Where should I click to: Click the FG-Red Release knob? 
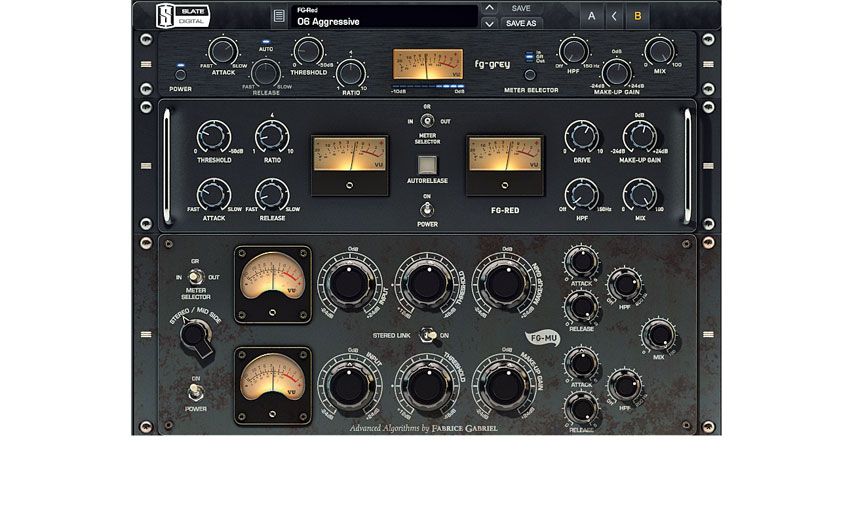tap(272, 195)
